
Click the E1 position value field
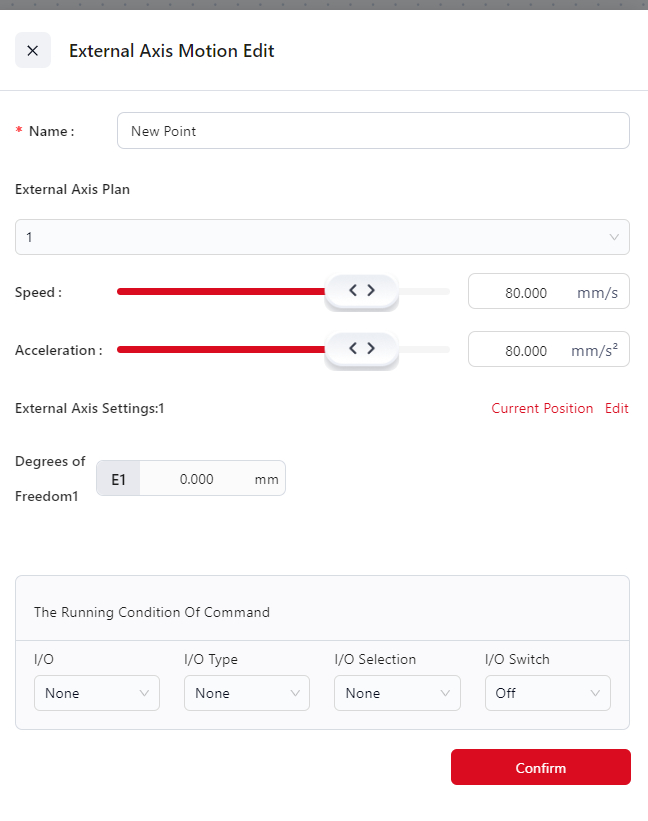197,479
